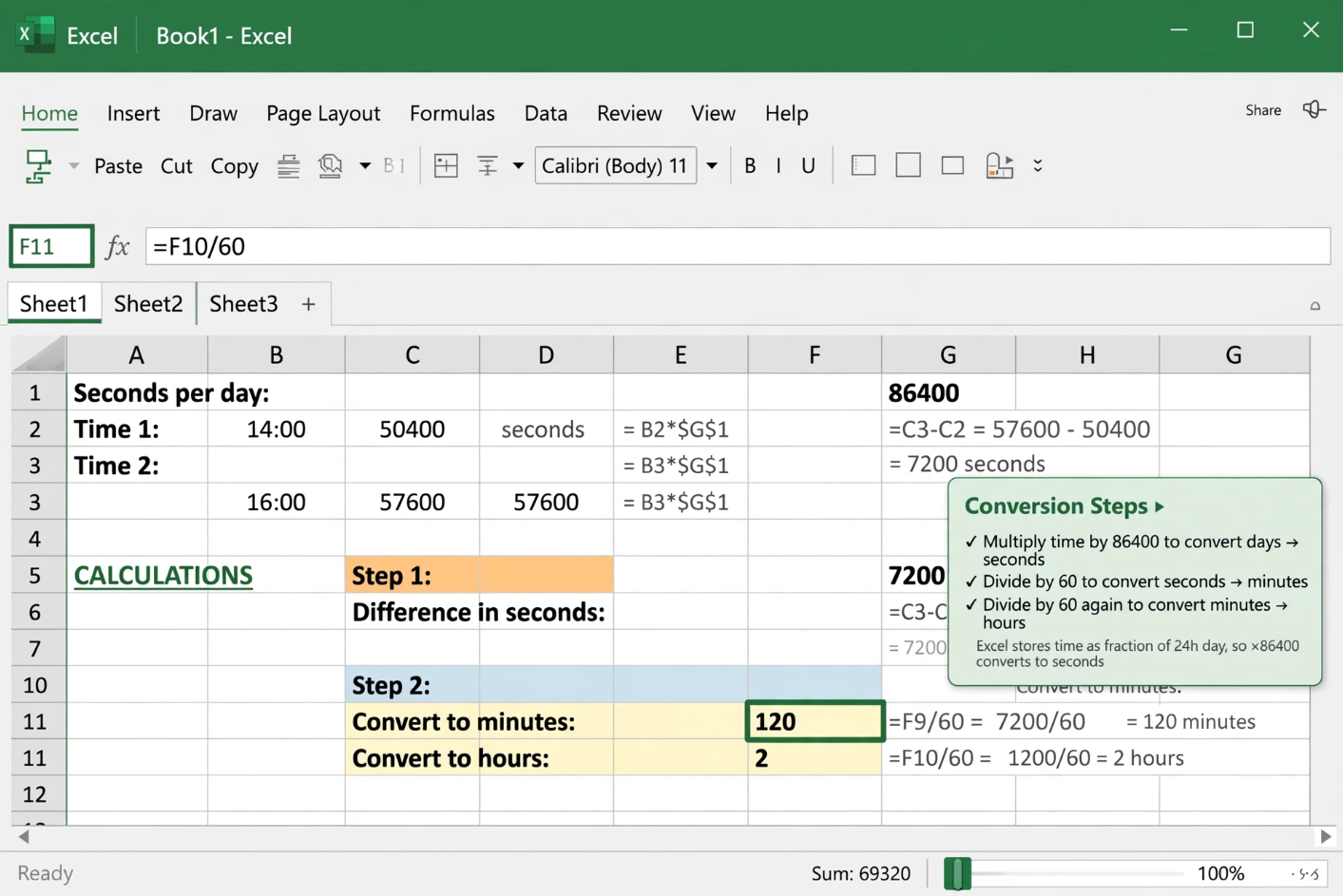Select the cell containing 120
The width and height of the screenshot is (1343, 896).
[815, 721]
